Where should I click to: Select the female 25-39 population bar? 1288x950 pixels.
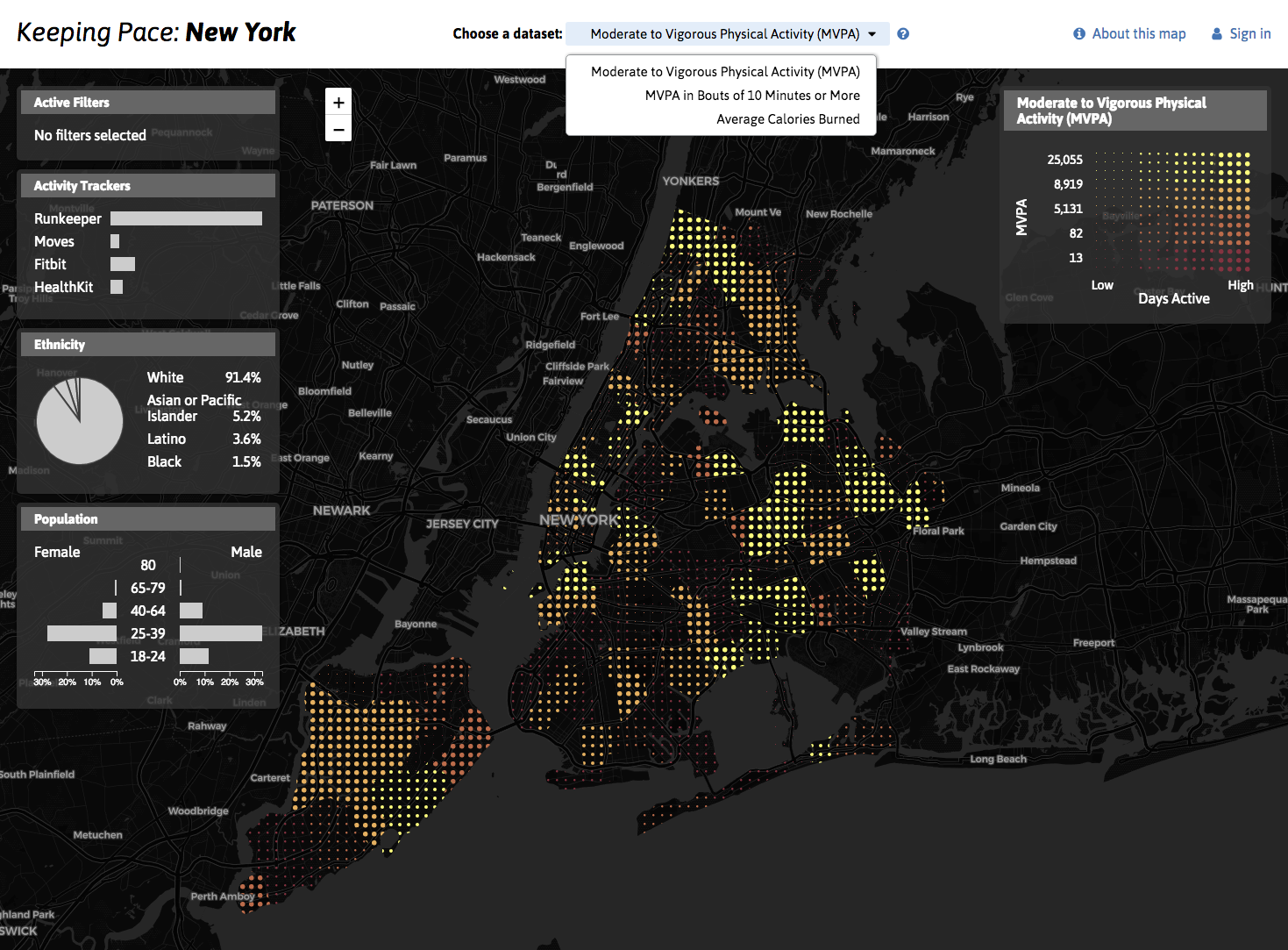(x=82, y=633)
